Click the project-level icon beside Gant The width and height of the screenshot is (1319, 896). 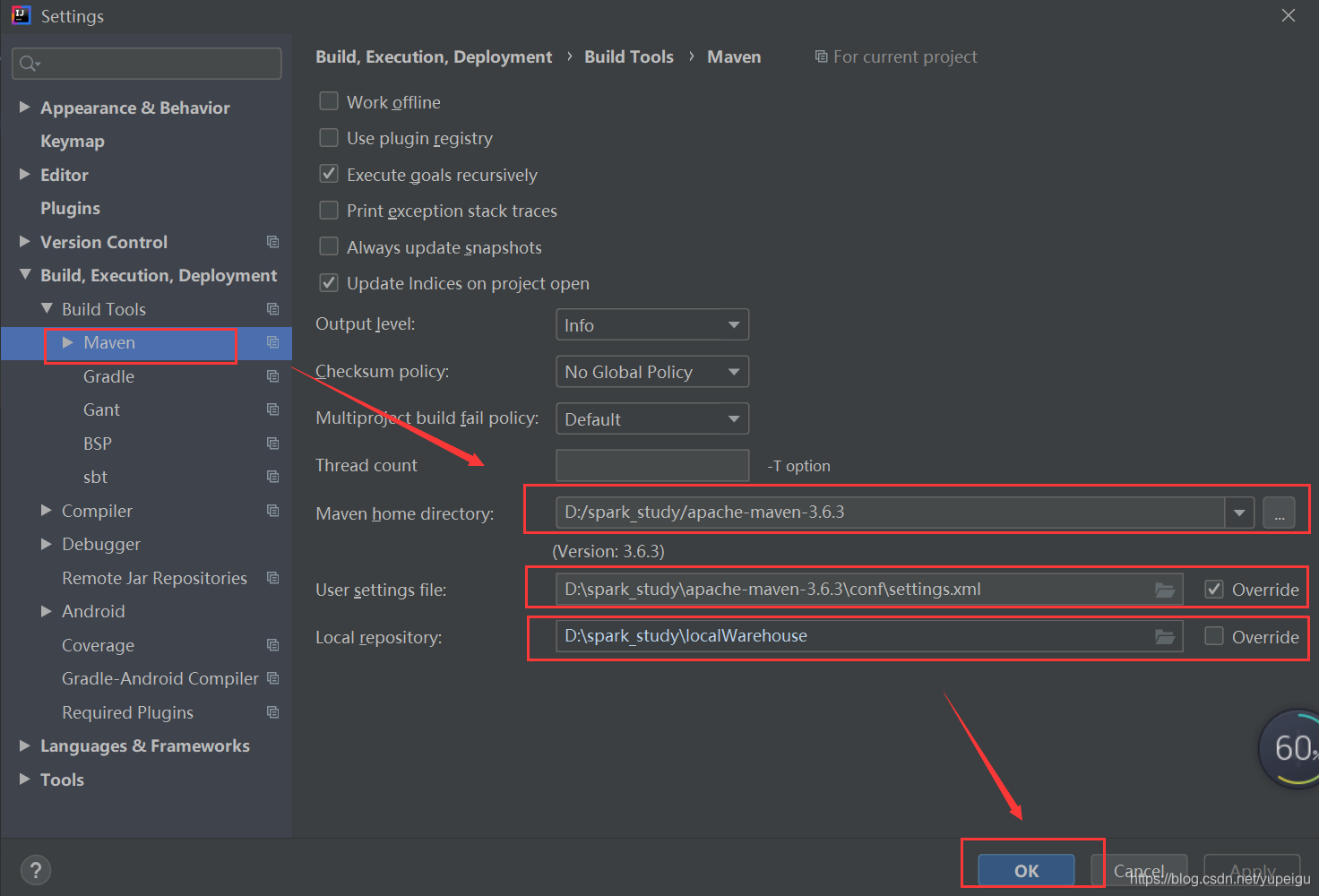(x=273, y=409)
